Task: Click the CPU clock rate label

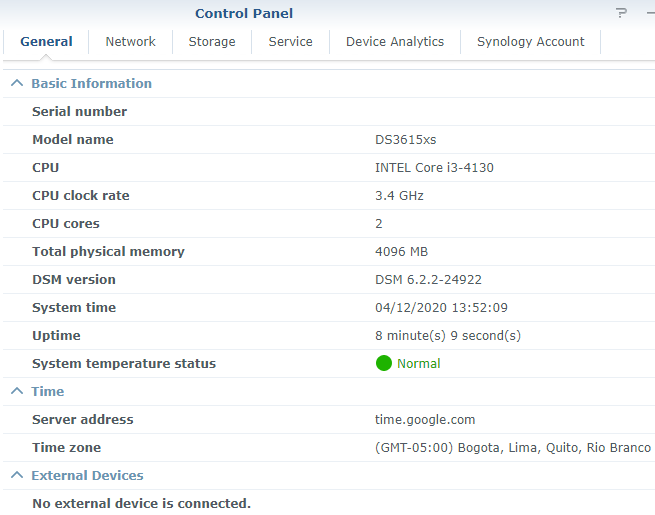Action: [81, 195]
